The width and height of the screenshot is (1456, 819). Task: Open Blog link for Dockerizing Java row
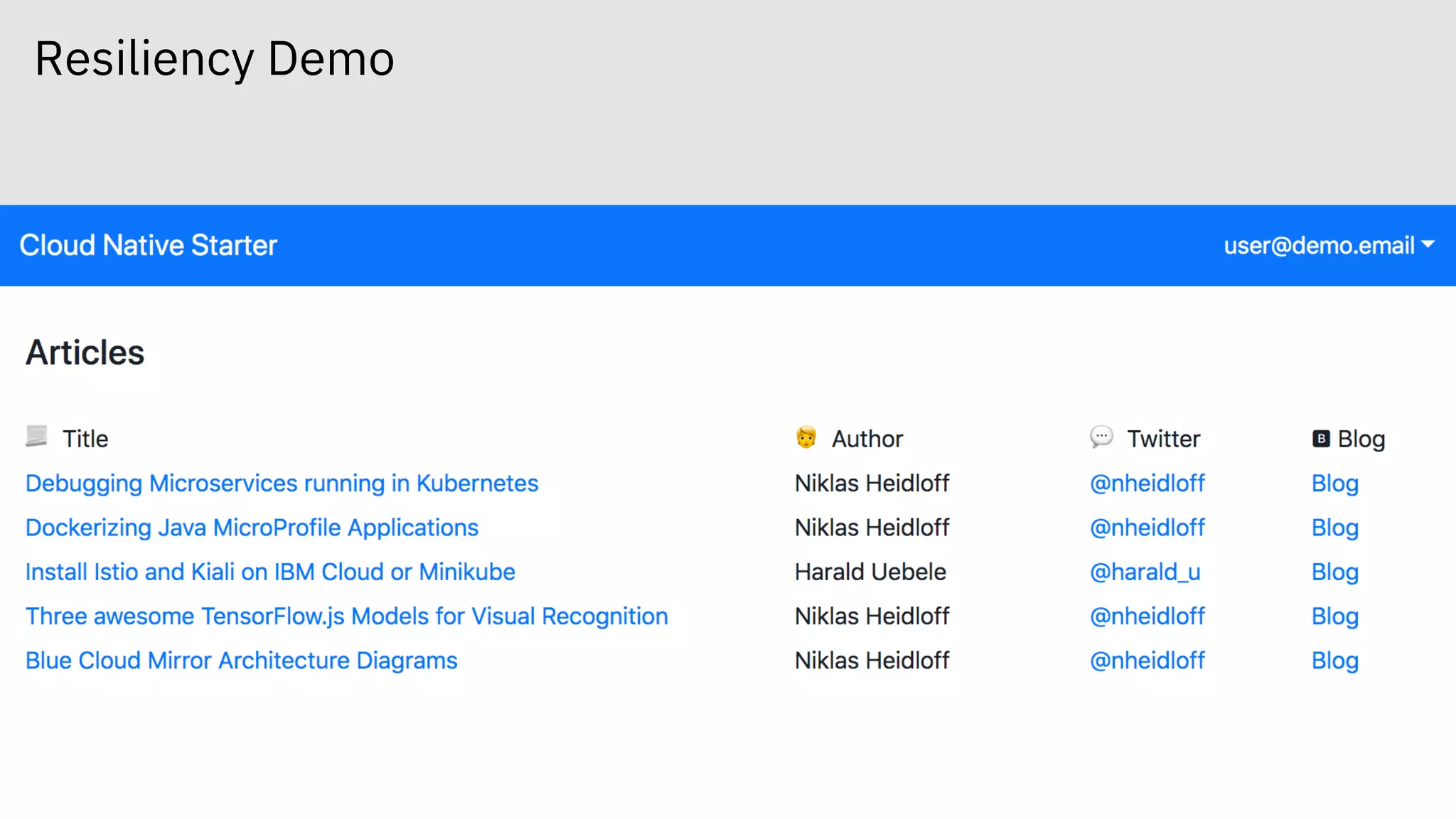(x=1334, y=528)
